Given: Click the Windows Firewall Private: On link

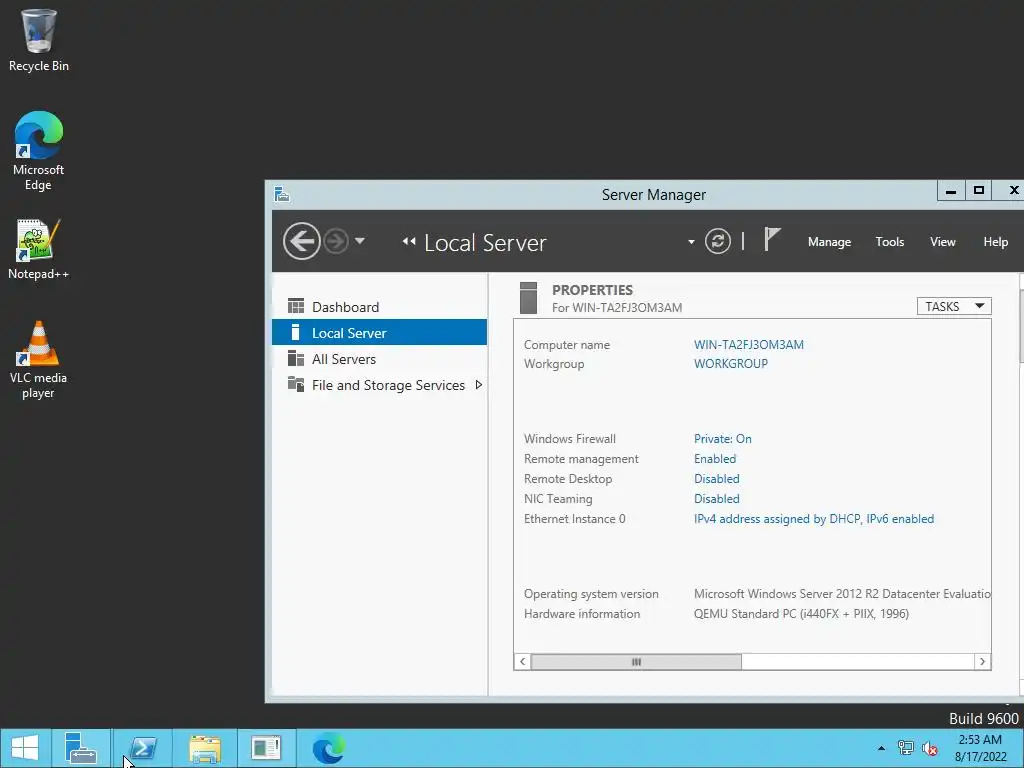Looking at the screenshot, I should point(722,438).
